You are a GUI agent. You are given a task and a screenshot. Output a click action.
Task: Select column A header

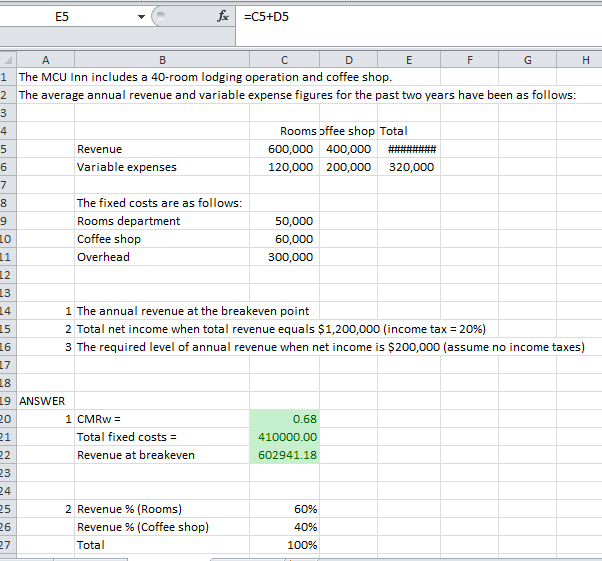coord(46,60)
